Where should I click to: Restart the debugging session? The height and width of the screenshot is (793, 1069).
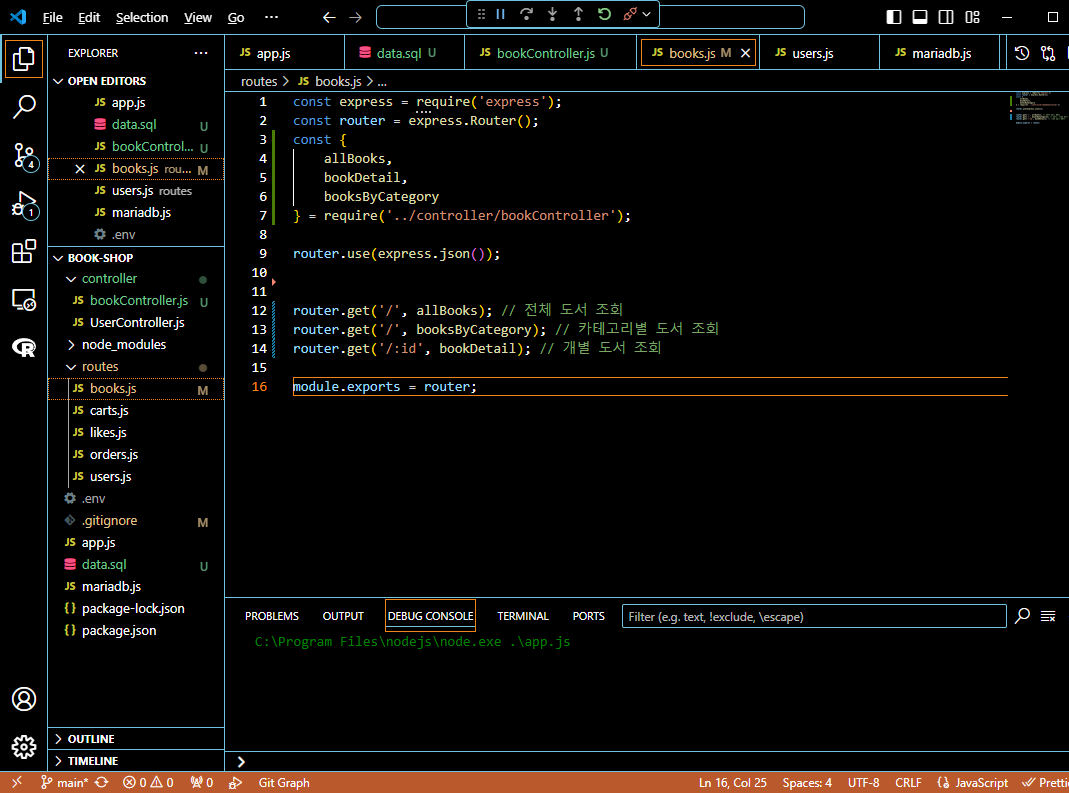pos(604,14)
